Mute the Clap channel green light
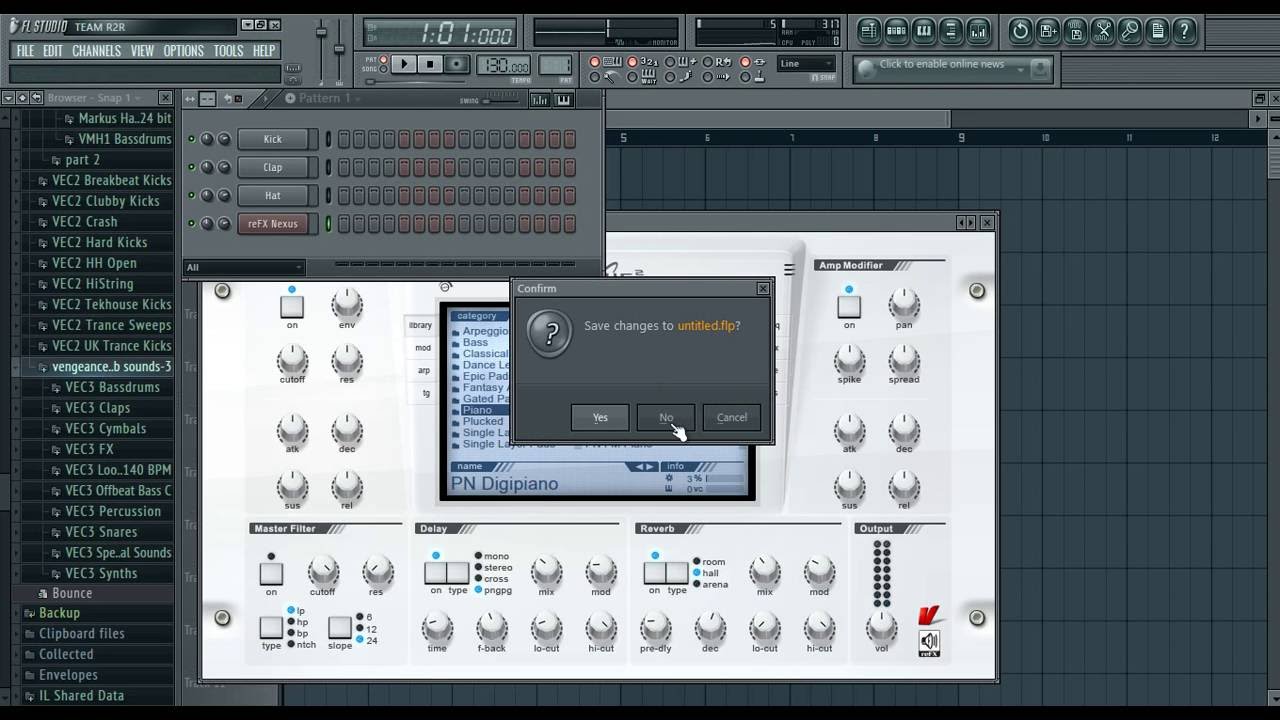The image size is (1280, 720). click(191, 168)
